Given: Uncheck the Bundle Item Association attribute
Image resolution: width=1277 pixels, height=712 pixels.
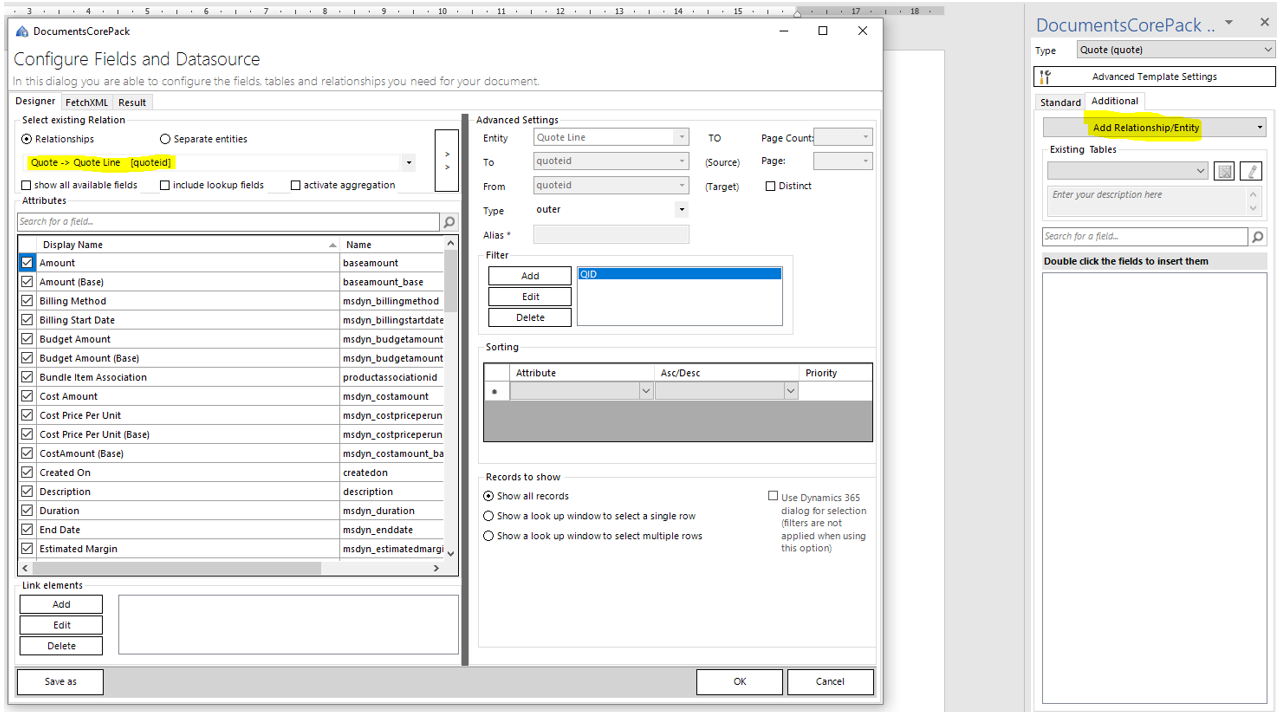Looking at the screenshot, I should point(27,377).
